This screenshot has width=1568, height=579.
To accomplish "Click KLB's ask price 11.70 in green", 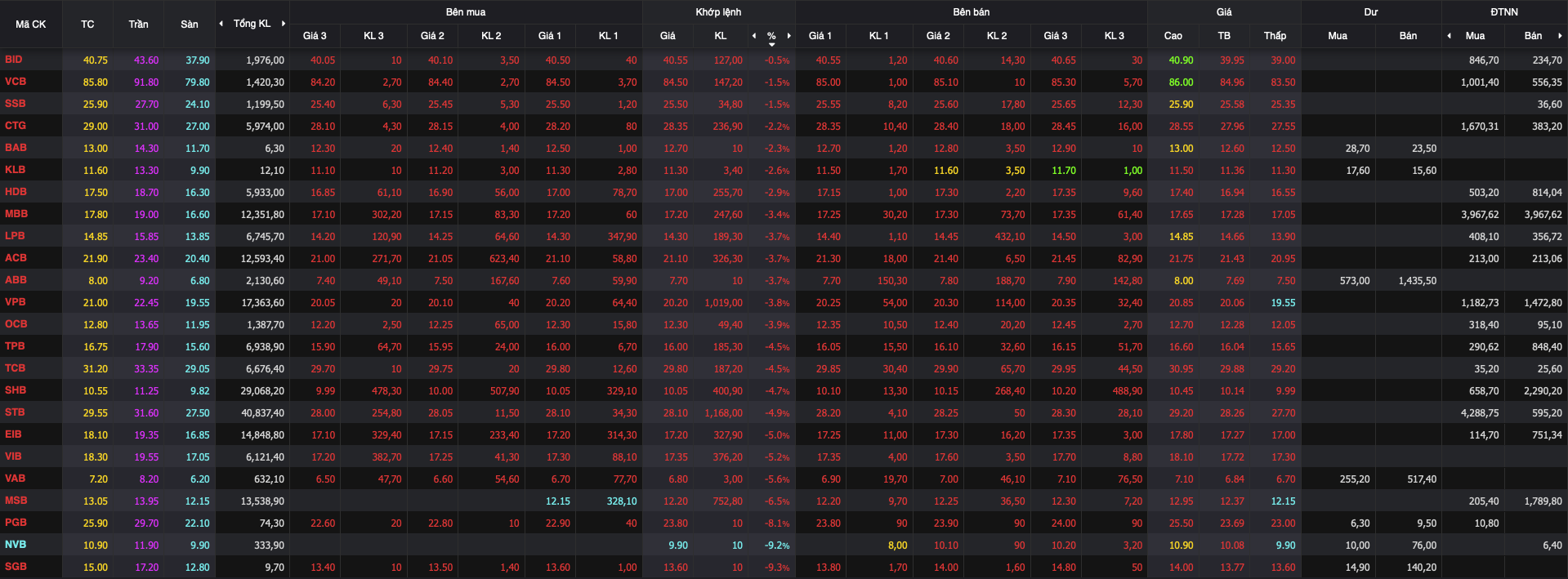I will coord(1064,171).
